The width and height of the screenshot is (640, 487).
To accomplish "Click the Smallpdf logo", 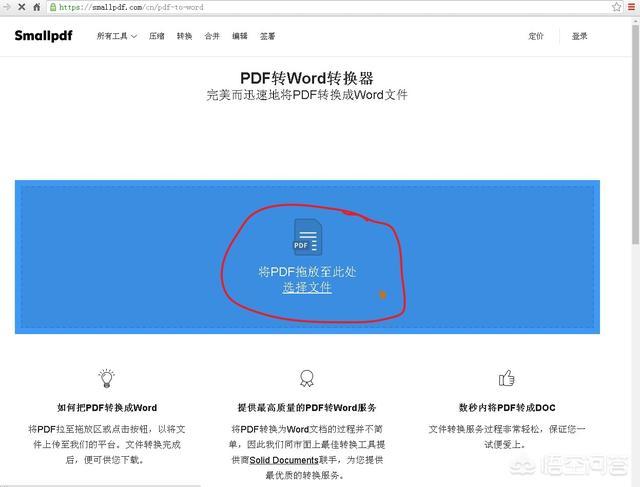I will click(x=43, y=36).
